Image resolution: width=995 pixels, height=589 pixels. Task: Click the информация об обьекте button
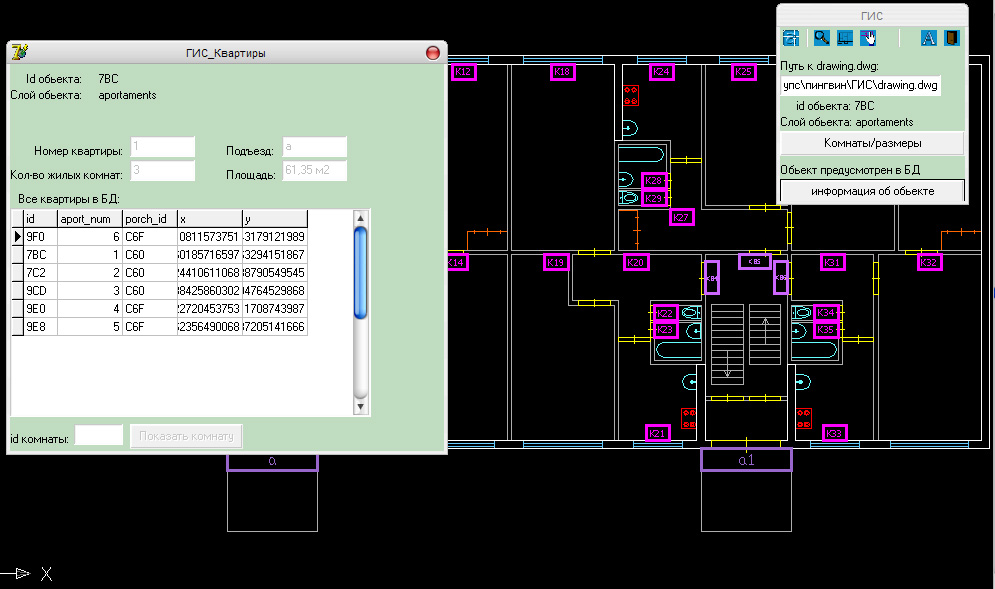[x=872, y=191]
